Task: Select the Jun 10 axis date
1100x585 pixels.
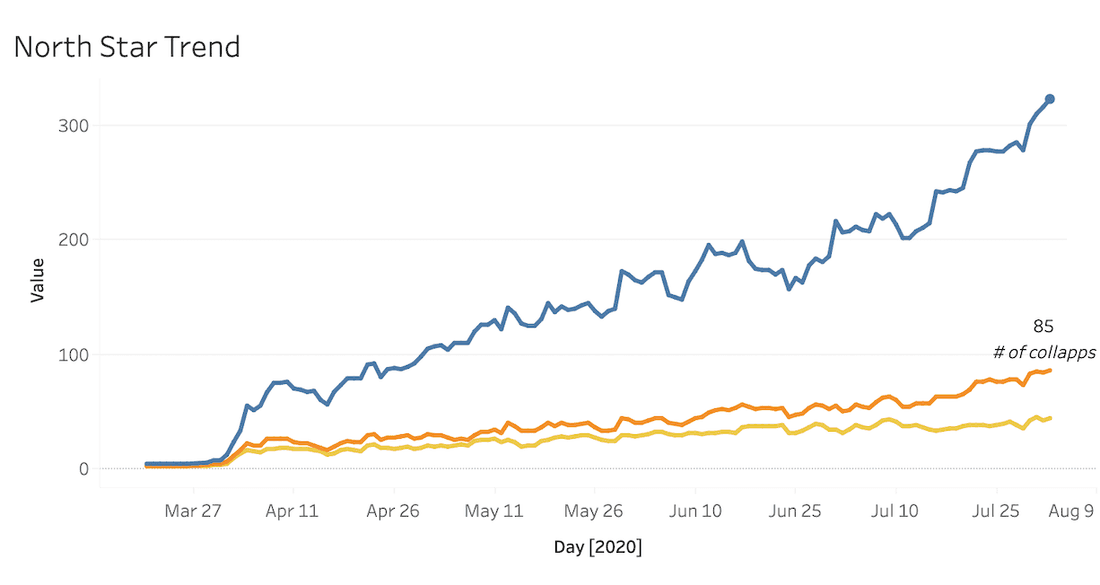Action: (x=695, y=511)
